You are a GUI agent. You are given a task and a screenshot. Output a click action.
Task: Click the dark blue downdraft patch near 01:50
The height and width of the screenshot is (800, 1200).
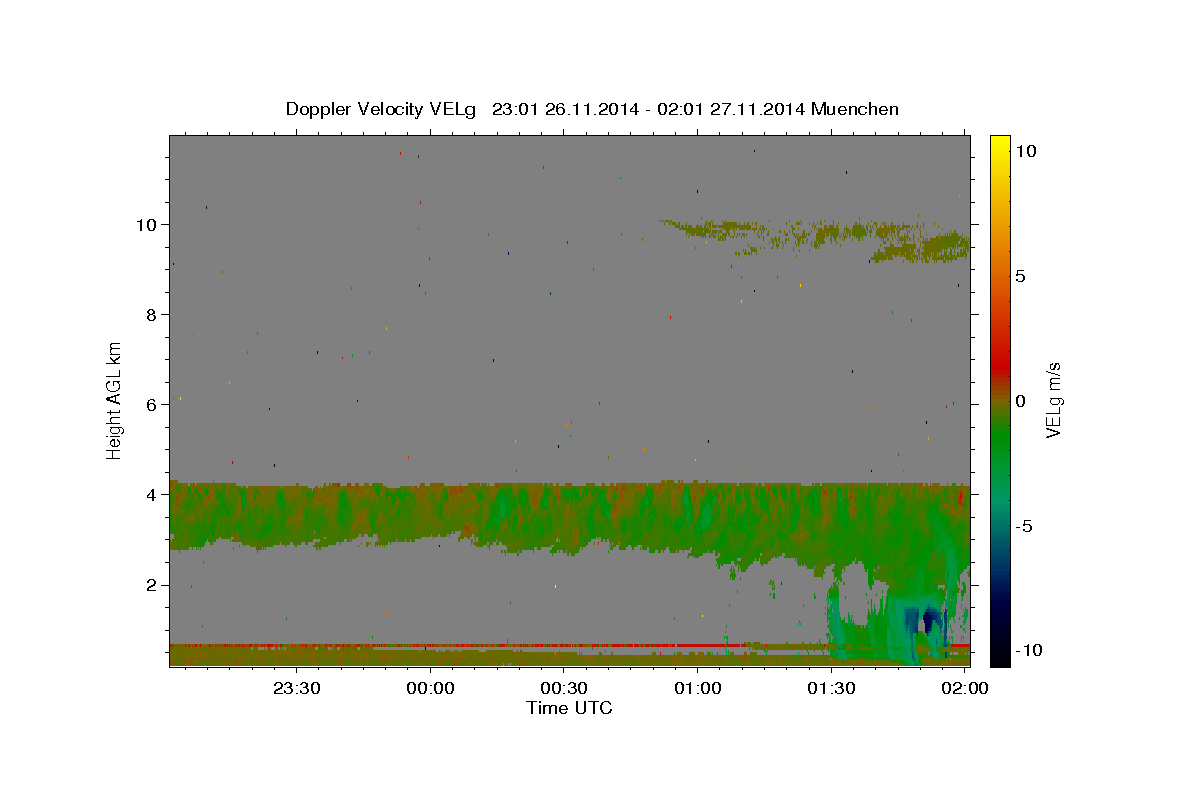(924, 620)
